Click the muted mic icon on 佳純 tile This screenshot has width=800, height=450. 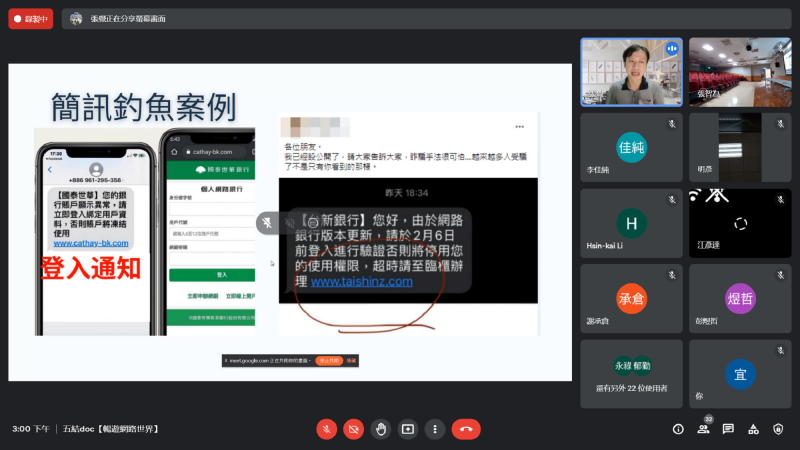(x=672, y=124)
